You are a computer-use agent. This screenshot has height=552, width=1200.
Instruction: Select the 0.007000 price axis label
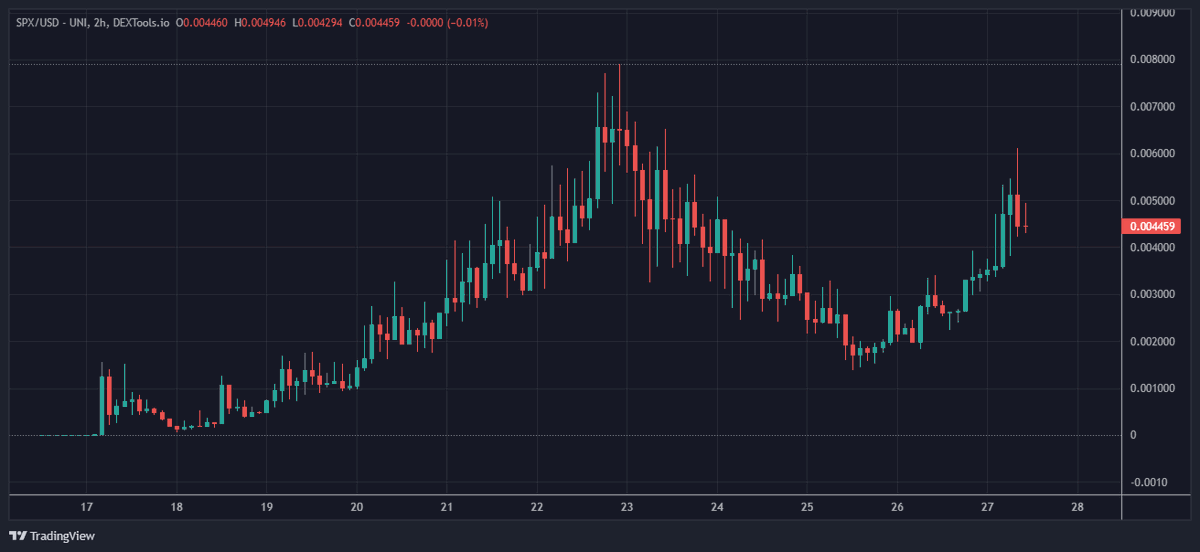pyautogui.click(x=1153, y=106)
